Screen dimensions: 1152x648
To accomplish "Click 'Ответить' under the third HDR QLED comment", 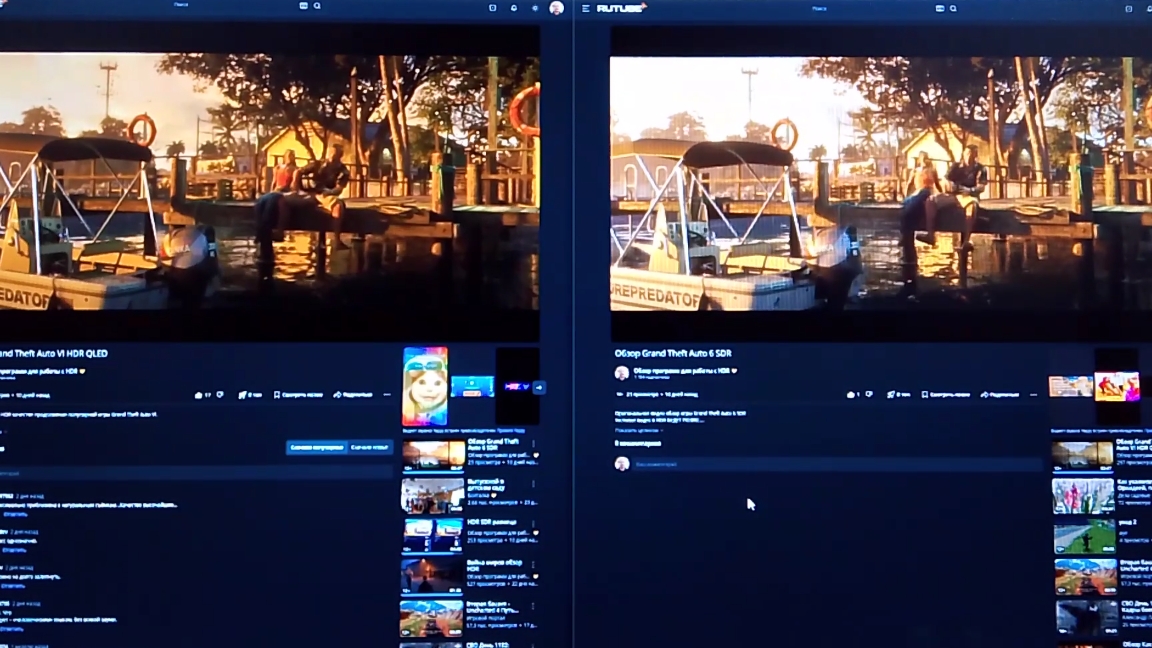I will tap(12, 586).
